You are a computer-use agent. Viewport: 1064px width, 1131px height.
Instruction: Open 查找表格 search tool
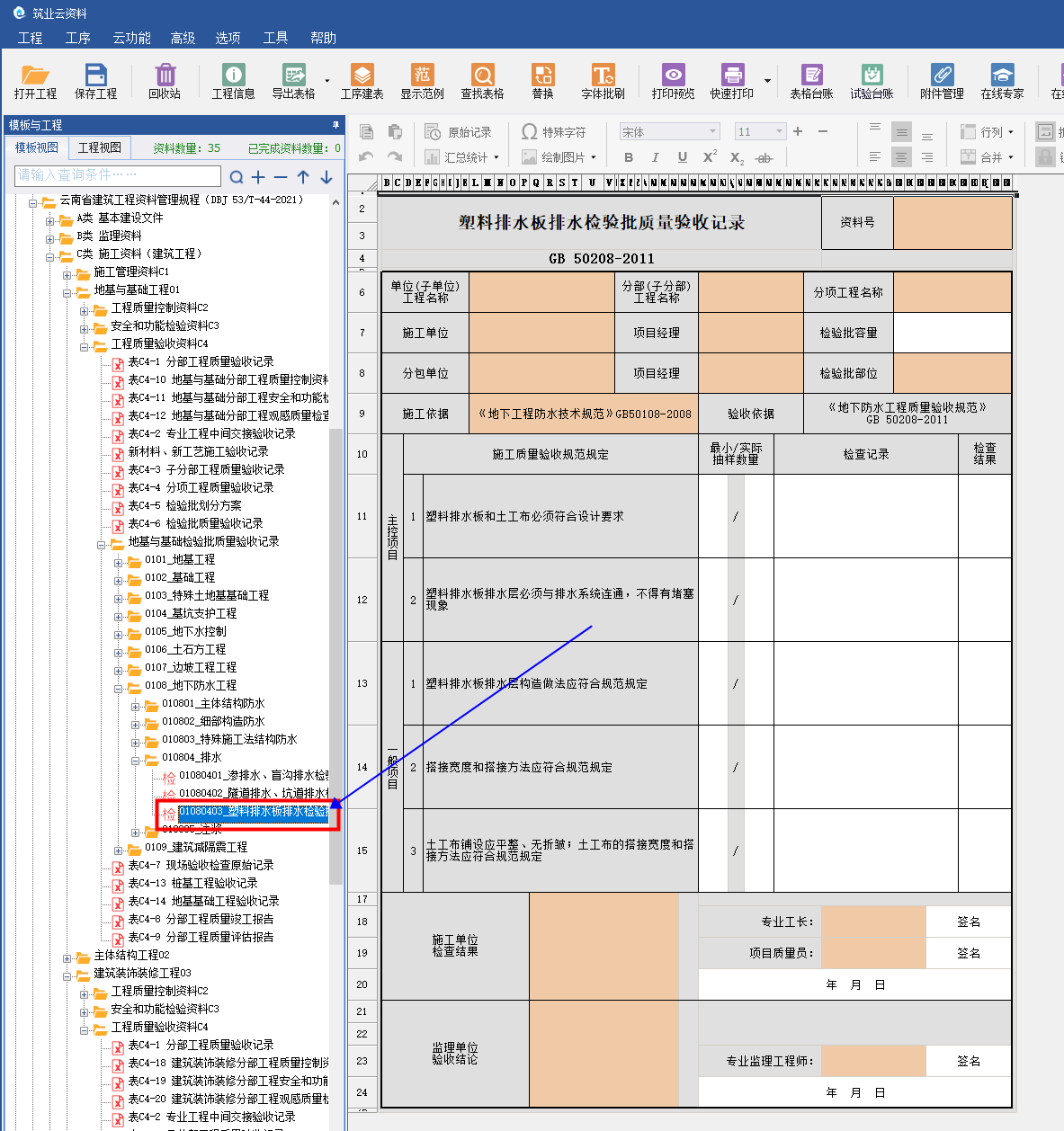pos(482,81)
